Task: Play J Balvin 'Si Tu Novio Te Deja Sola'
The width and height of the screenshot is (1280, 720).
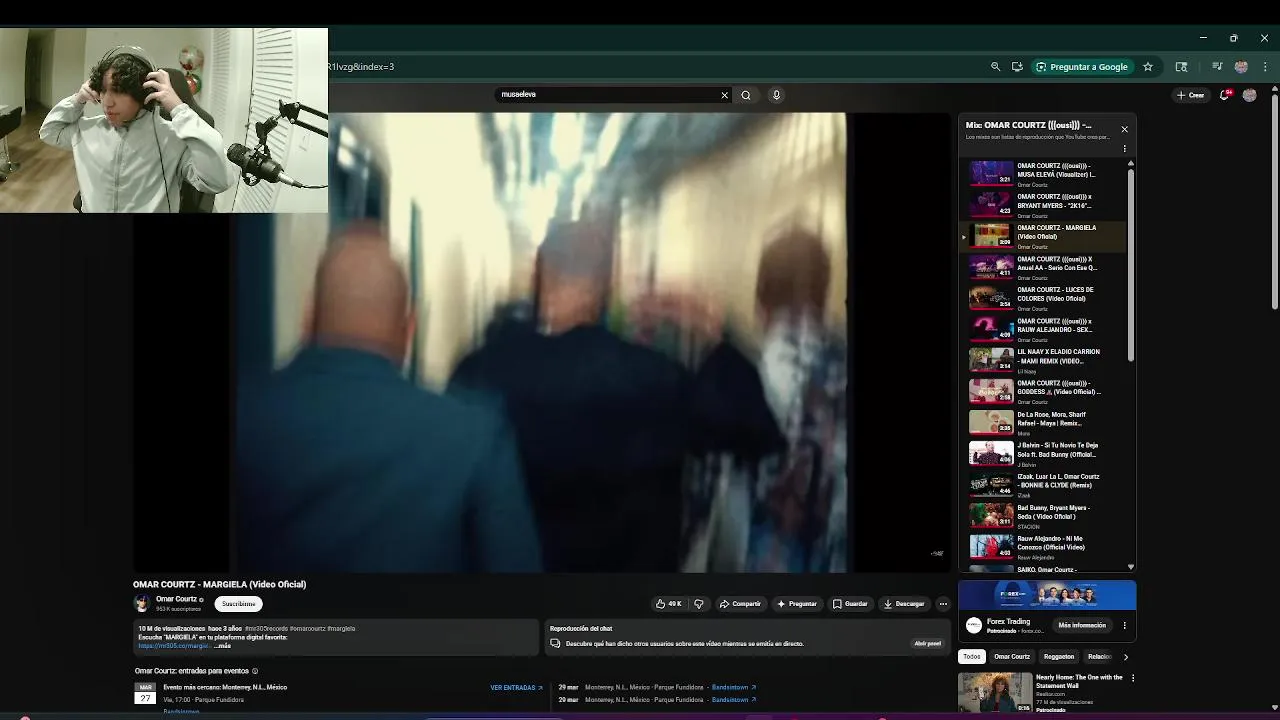Action: click(x=1045, y=453)
